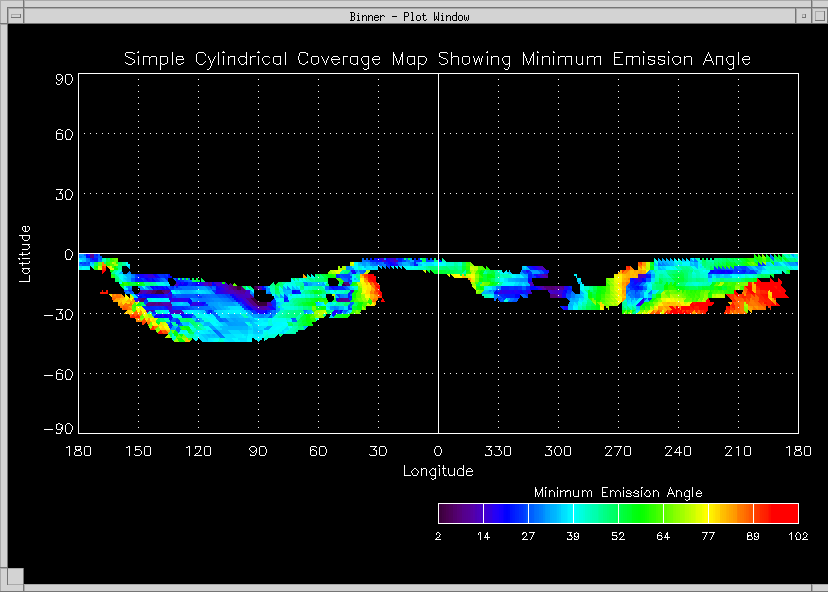The height and width of the screenshot is (592, 828).
Task: Click the 'Latitude' y-axis label
Action: 26,253
